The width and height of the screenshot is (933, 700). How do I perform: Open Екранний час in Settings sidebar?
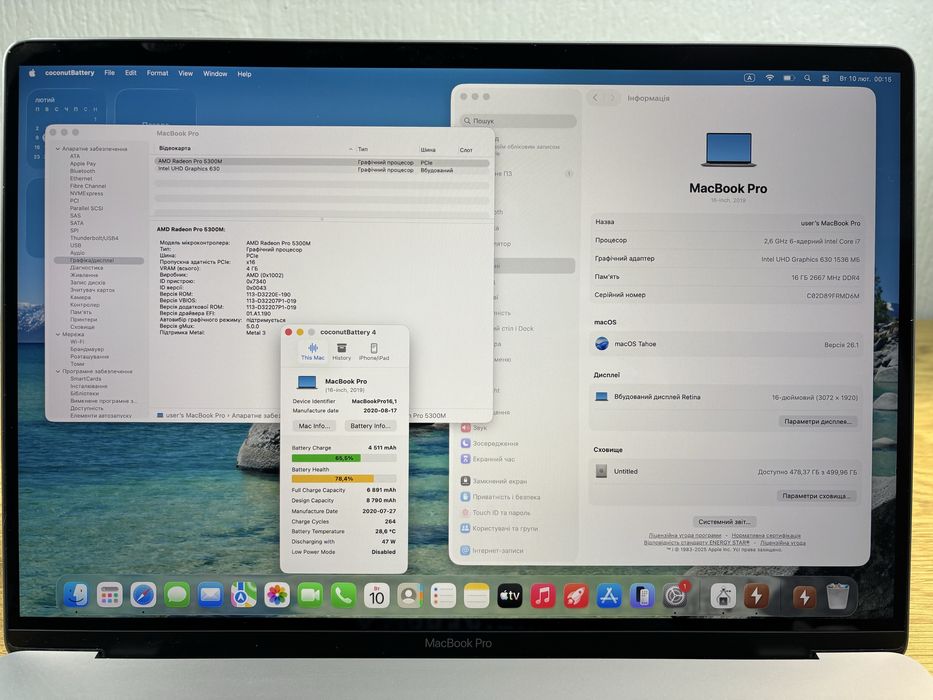pos(488,460)
